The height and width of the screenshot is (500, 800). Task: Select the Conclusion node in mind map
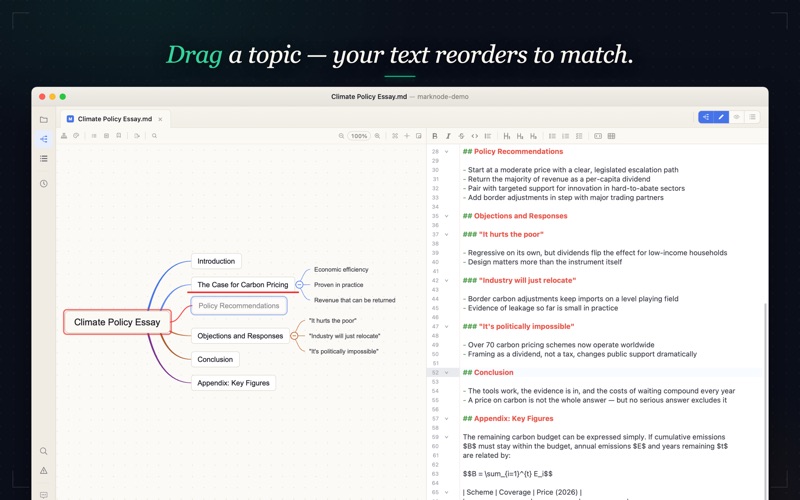tap(215, 359)
